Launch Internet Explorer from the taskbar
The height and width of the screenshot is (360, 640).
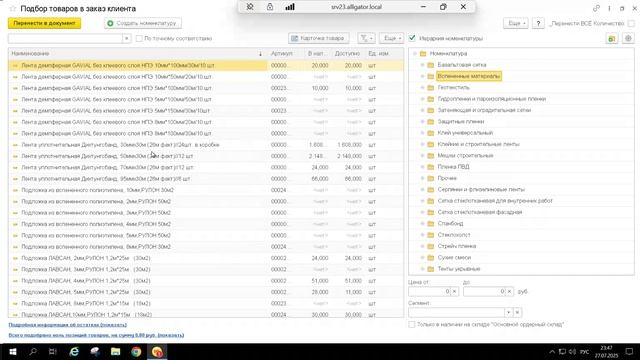(74, 351)
